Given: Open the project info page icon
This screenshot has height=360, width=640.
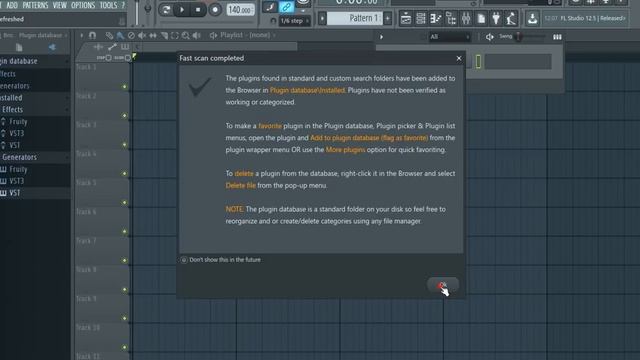Looking at the screenshot, I should [x=481, y=18].
